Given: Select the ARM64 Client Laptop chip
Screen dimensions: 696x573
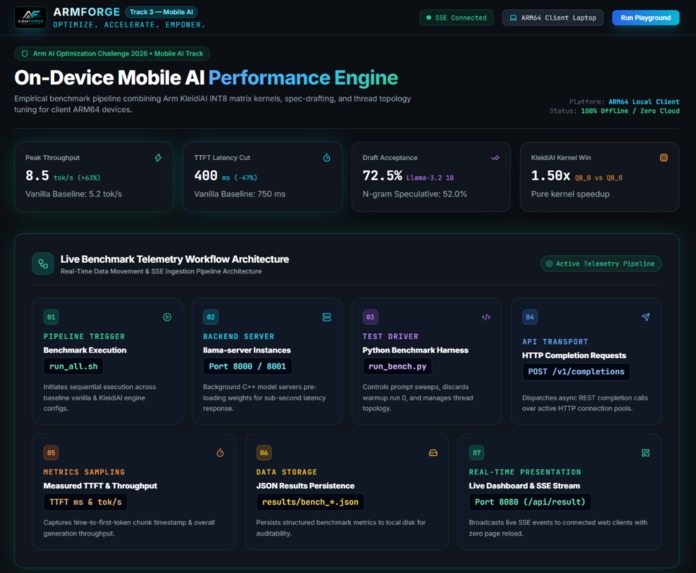Looking at the screenshot, I should 553,18.
